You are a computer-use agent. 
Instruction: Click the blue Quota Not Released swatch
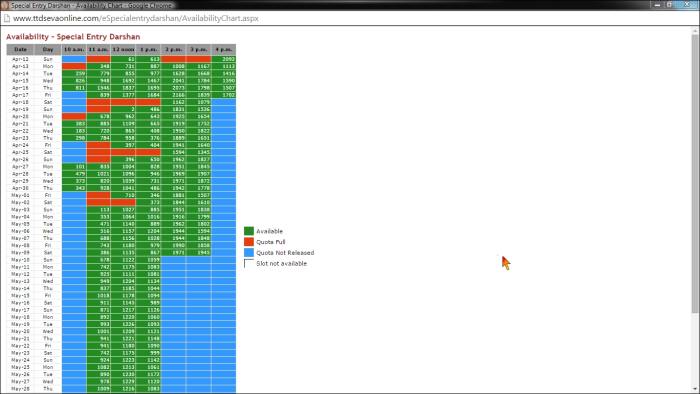(x=249, y=252)
